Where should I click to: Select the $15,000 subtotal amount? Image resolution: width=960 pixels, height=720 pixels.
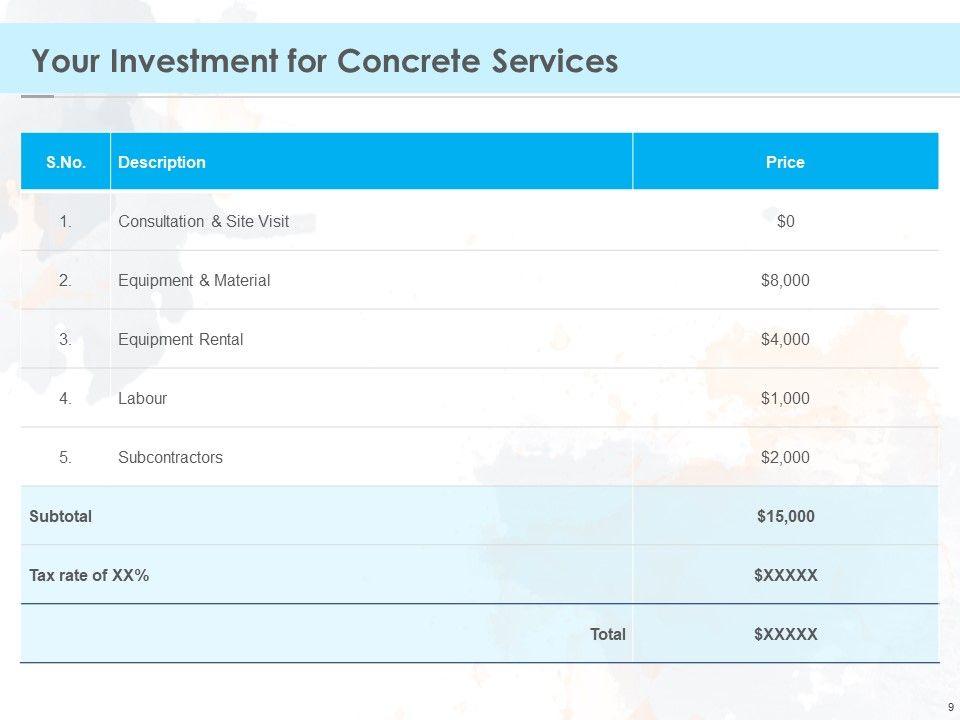click(785, 516)
